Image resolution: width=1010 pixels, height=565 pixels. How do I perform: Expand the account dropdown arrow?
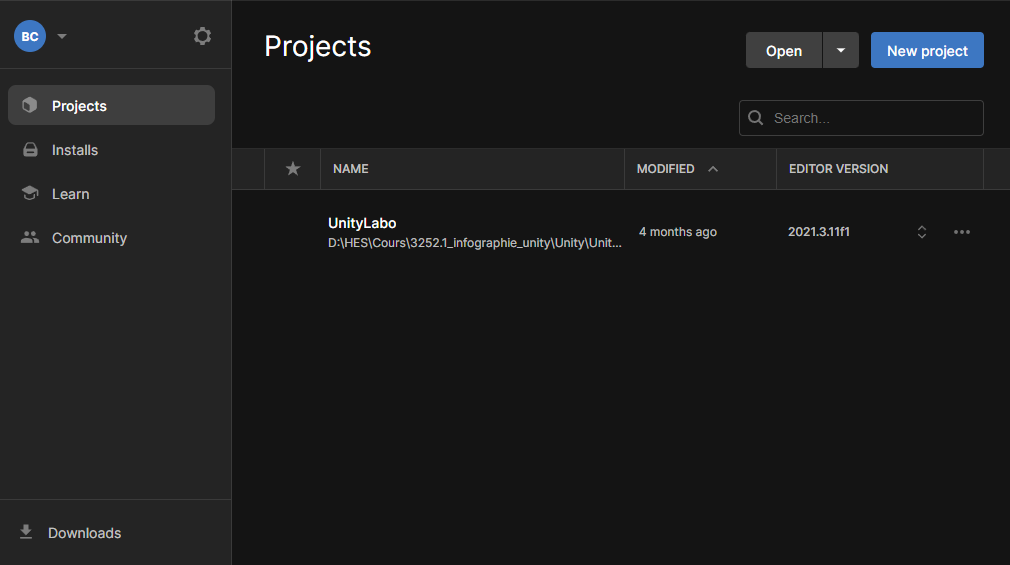[x=62, y=36]
